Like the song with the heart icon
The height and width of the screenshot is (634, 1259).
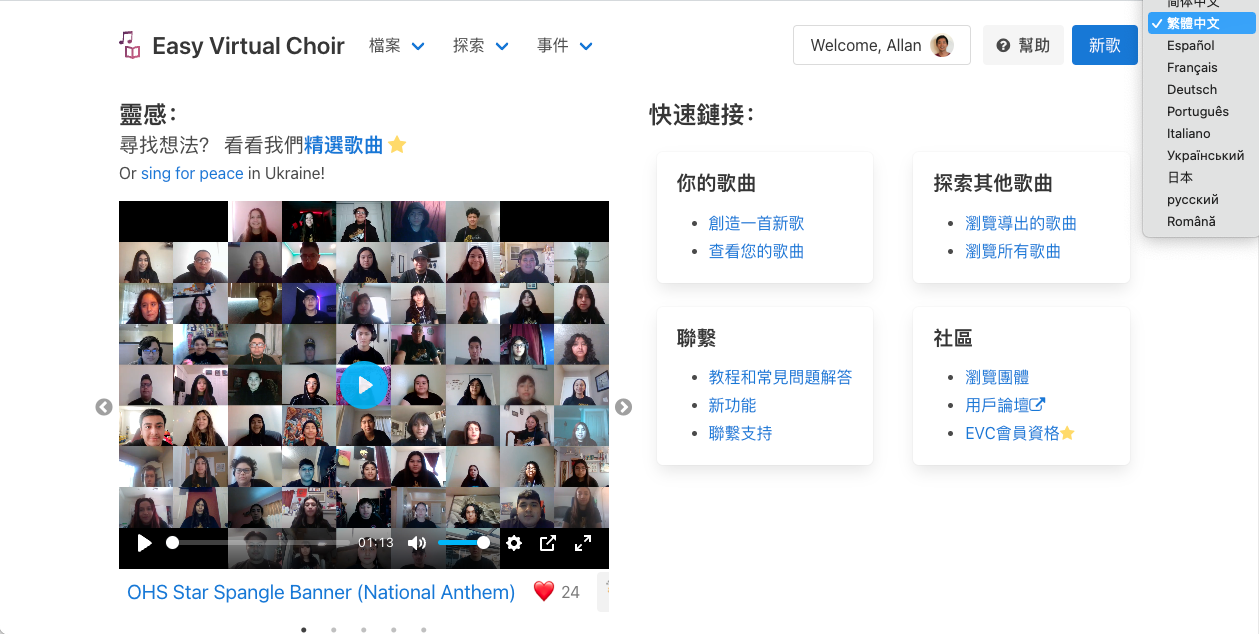point(544,592)
